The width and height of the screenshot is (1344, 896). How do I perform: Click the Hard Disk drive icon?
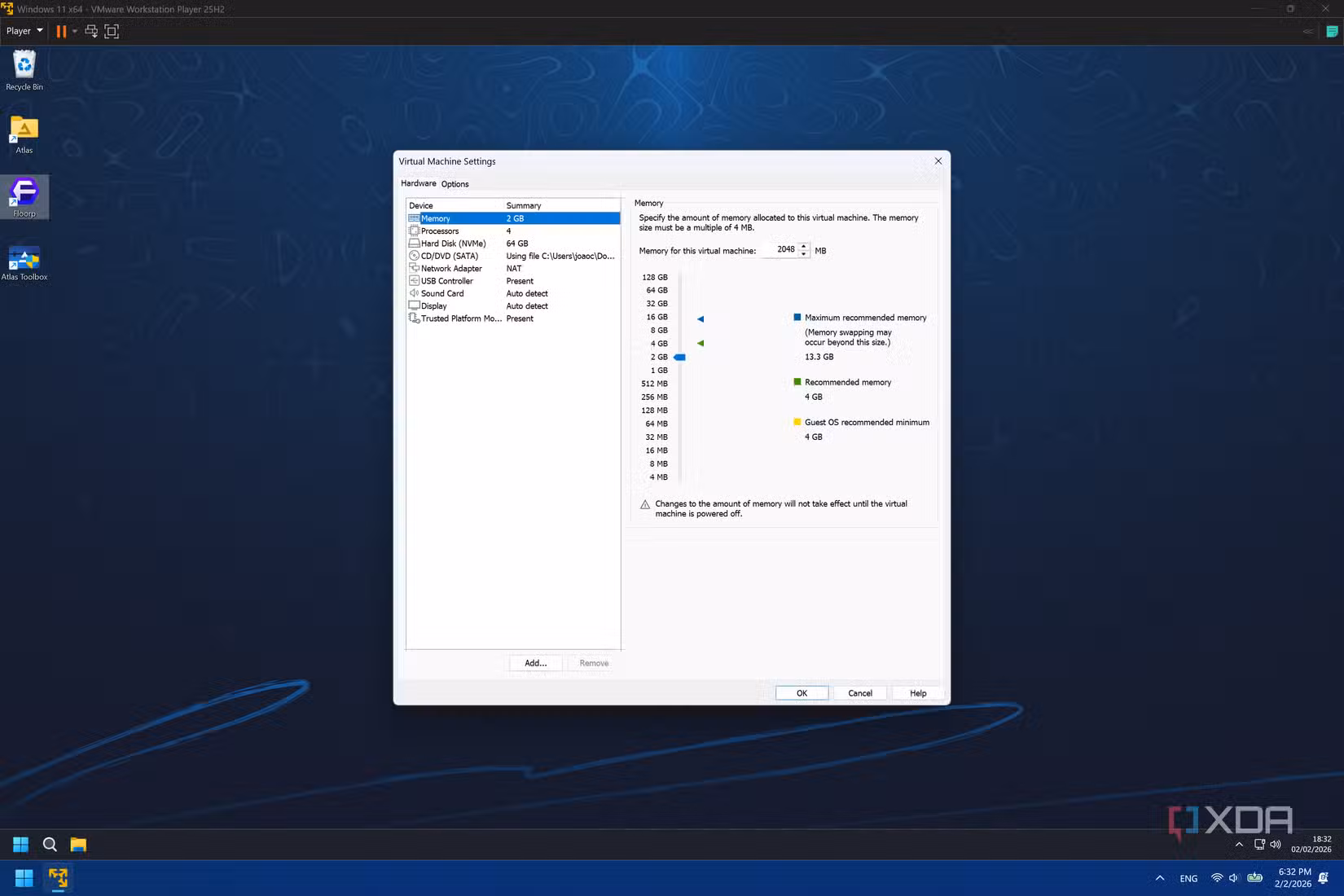(414, 244)
